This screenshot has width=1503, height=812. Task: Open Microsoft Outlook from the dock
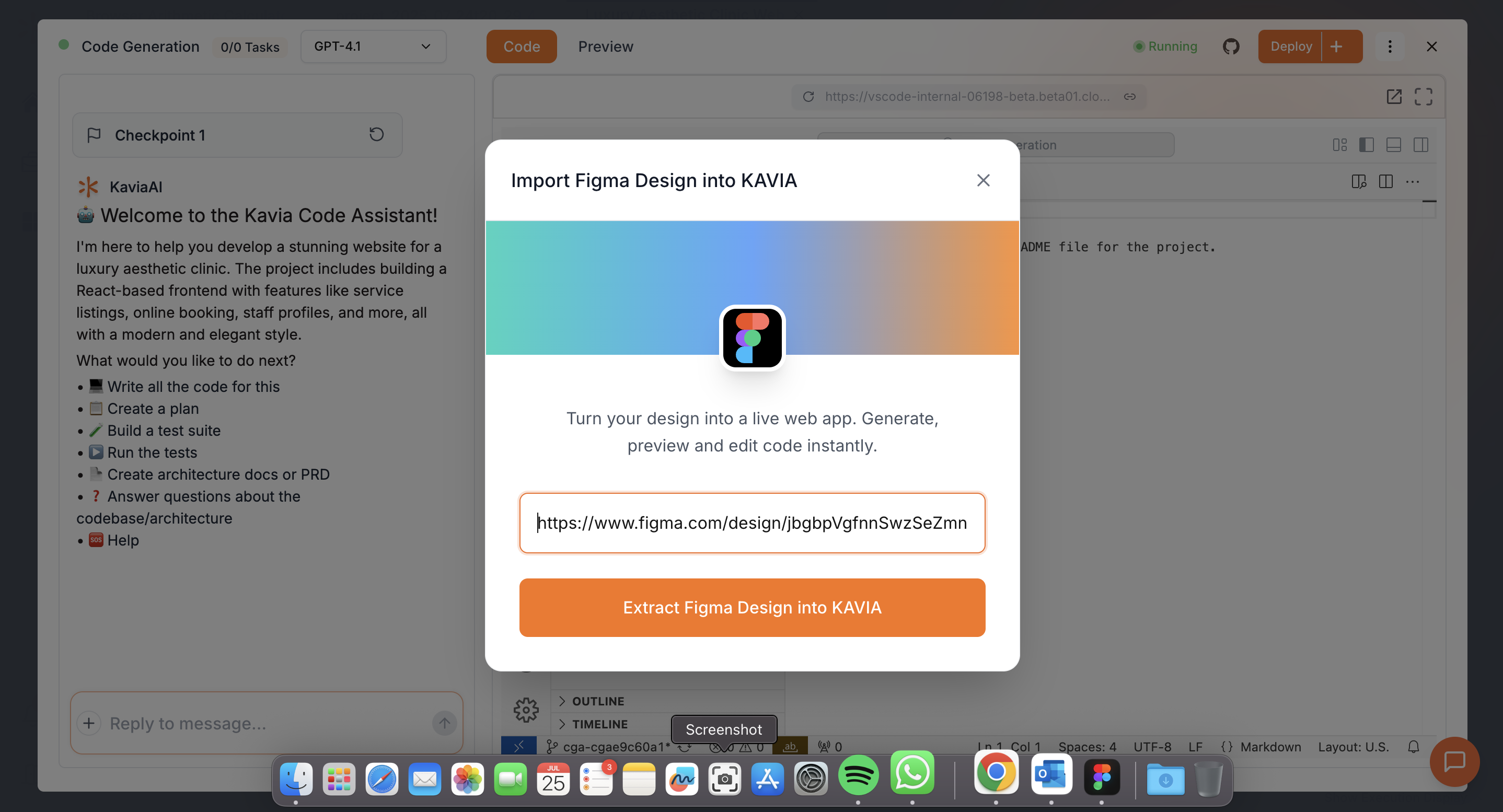click(x=1051, y=773)
